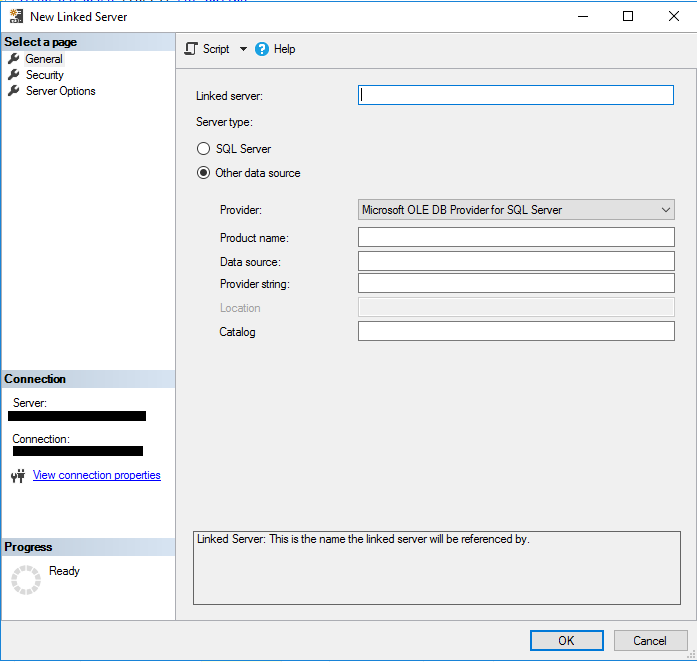Click the Script icon in toolbar

click(191, 49)
